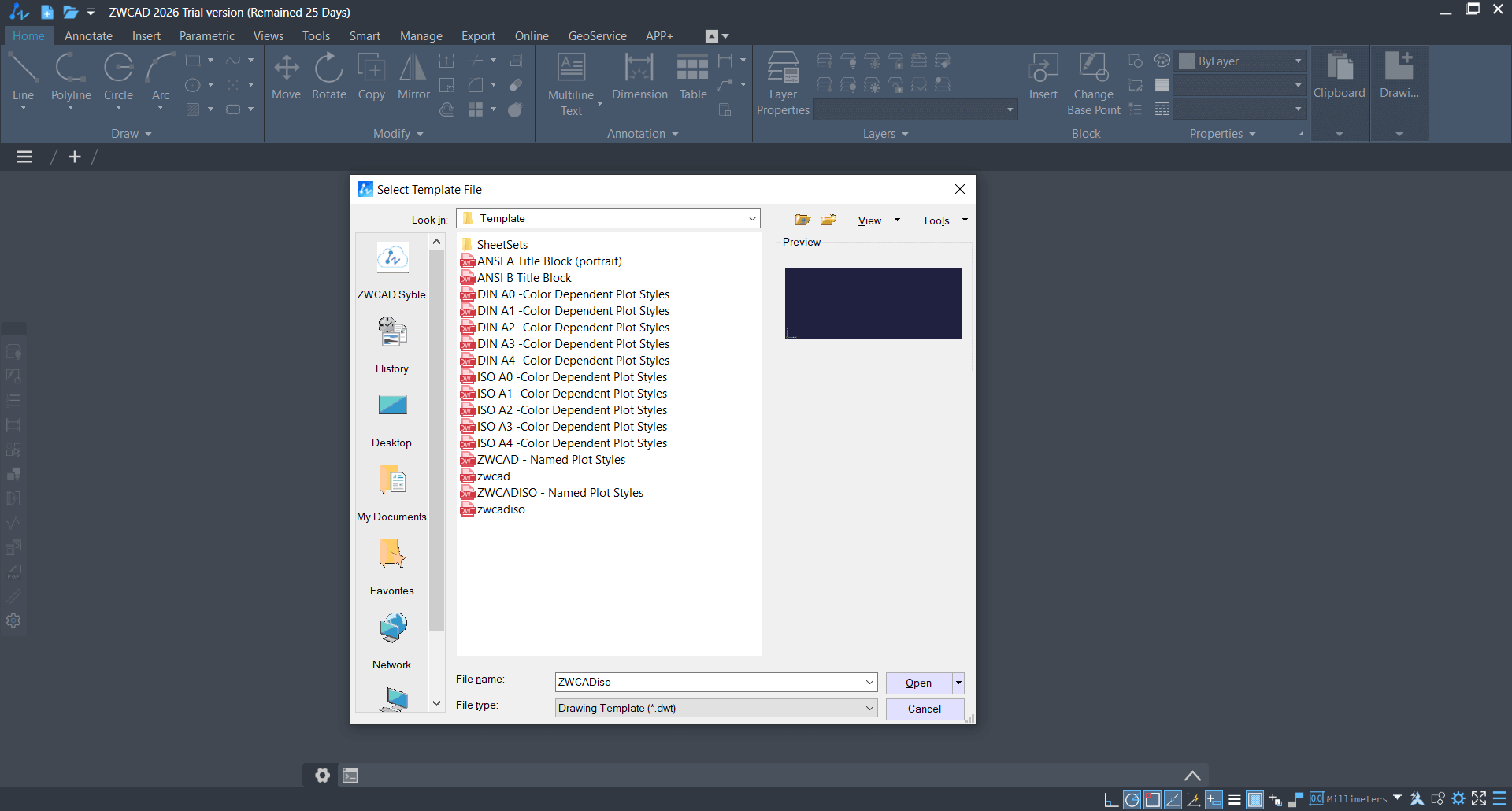1512x811 pixels.
Task: Click the up one level folder icon
Action: point(802,220)
